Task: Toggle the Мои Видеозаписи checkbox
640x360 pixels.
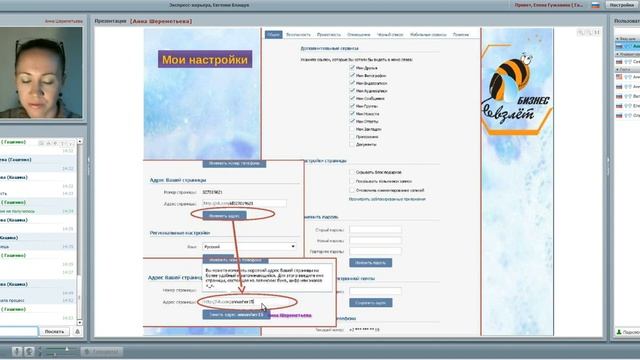Action: 352,83
